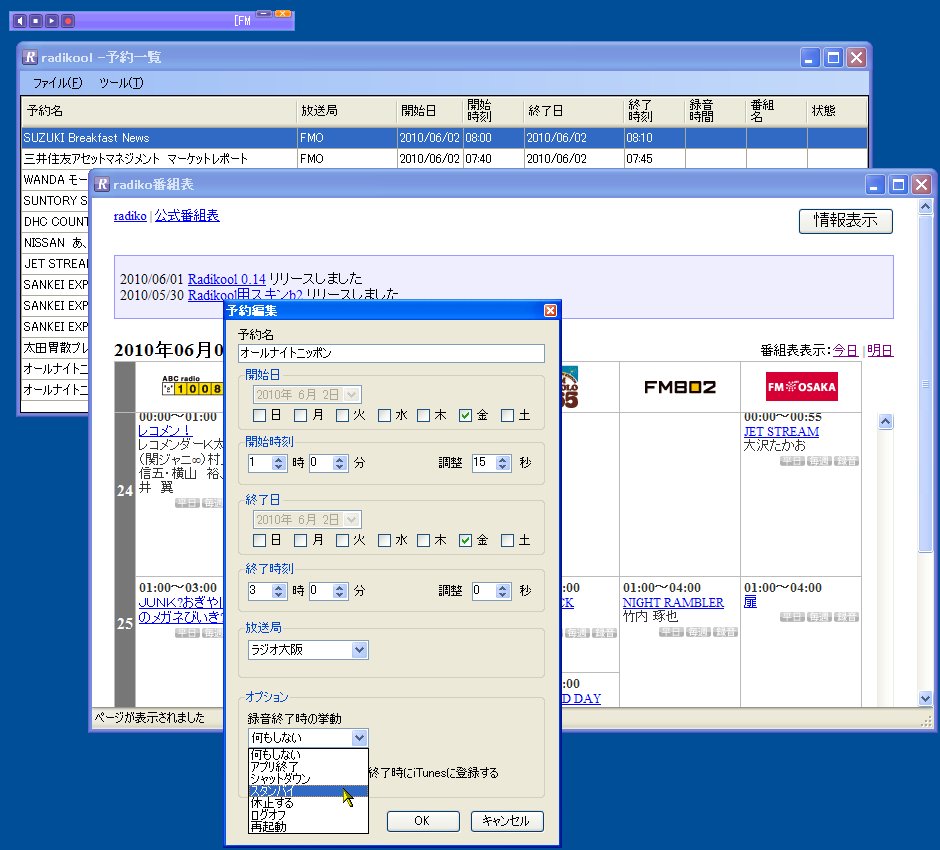Open the レコメン！ program link
Viewport: 940px width, 850px height.
pos(165,430)
